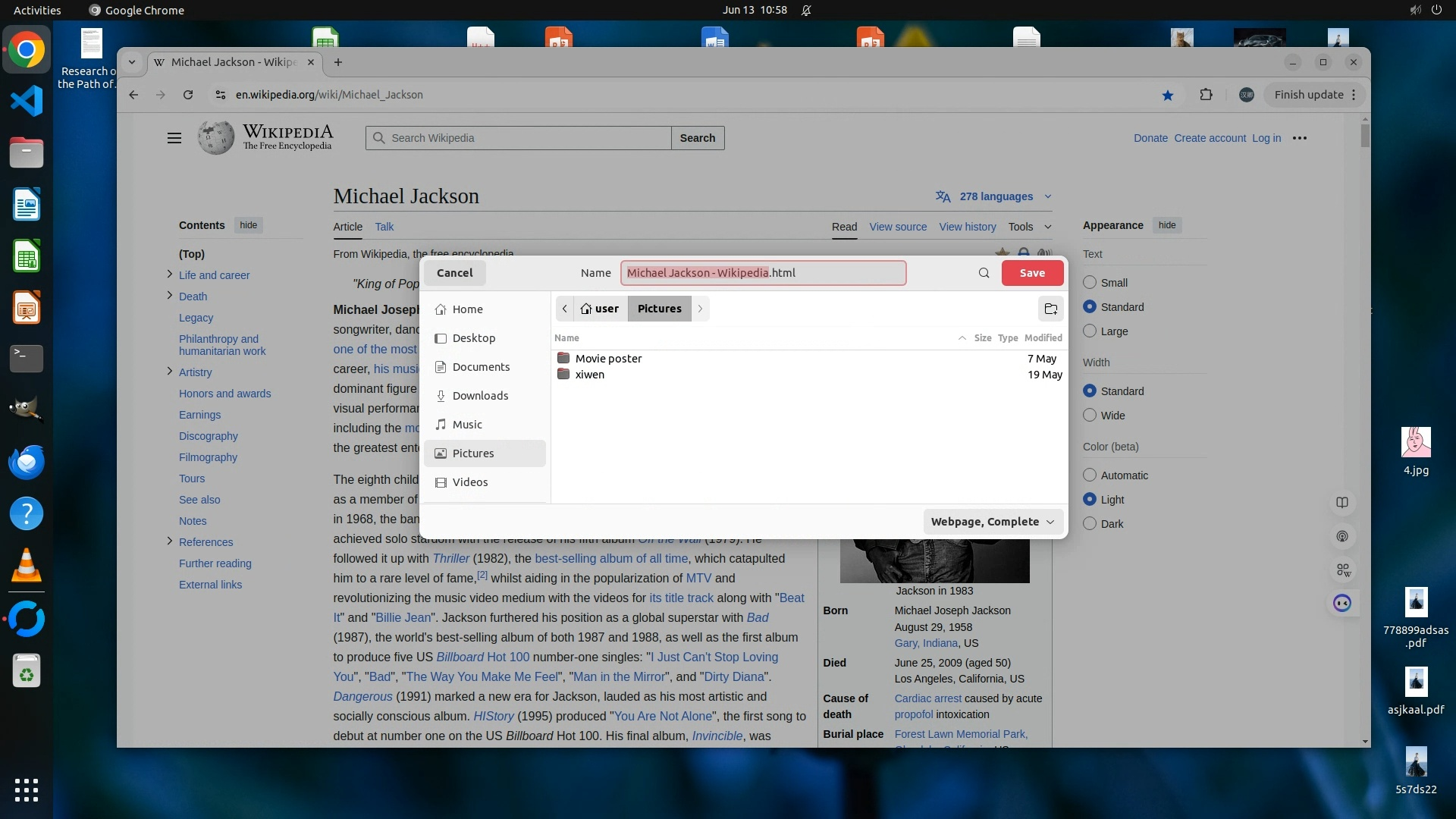The height and width of the screenshot is (819, 1456).
Task: Select Downloads in dialog sidebar
Action: (480, 396)
